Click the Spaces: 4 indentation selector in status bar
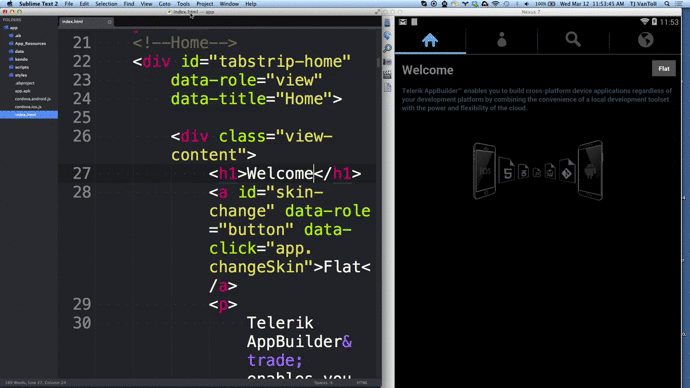 323,383
